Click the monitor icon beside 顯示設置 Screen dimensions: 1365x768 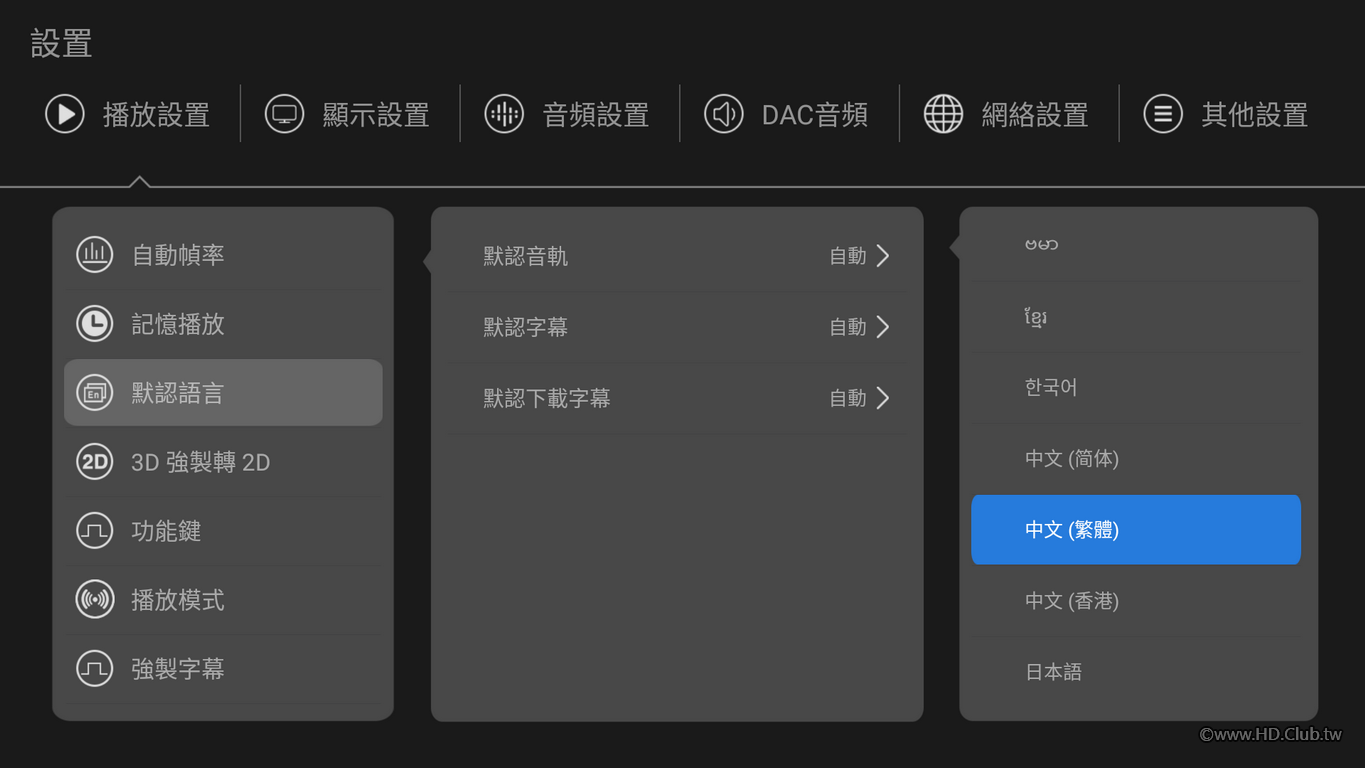tap(284, 114)
